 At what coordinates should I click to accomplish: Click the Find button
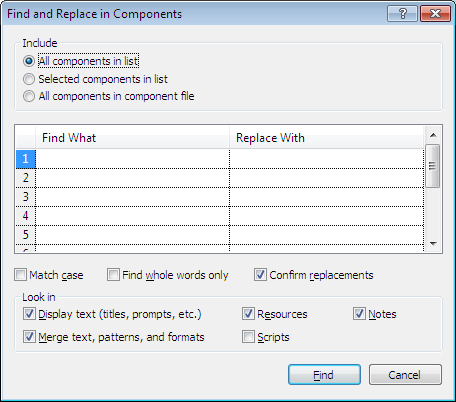[324, 375]
